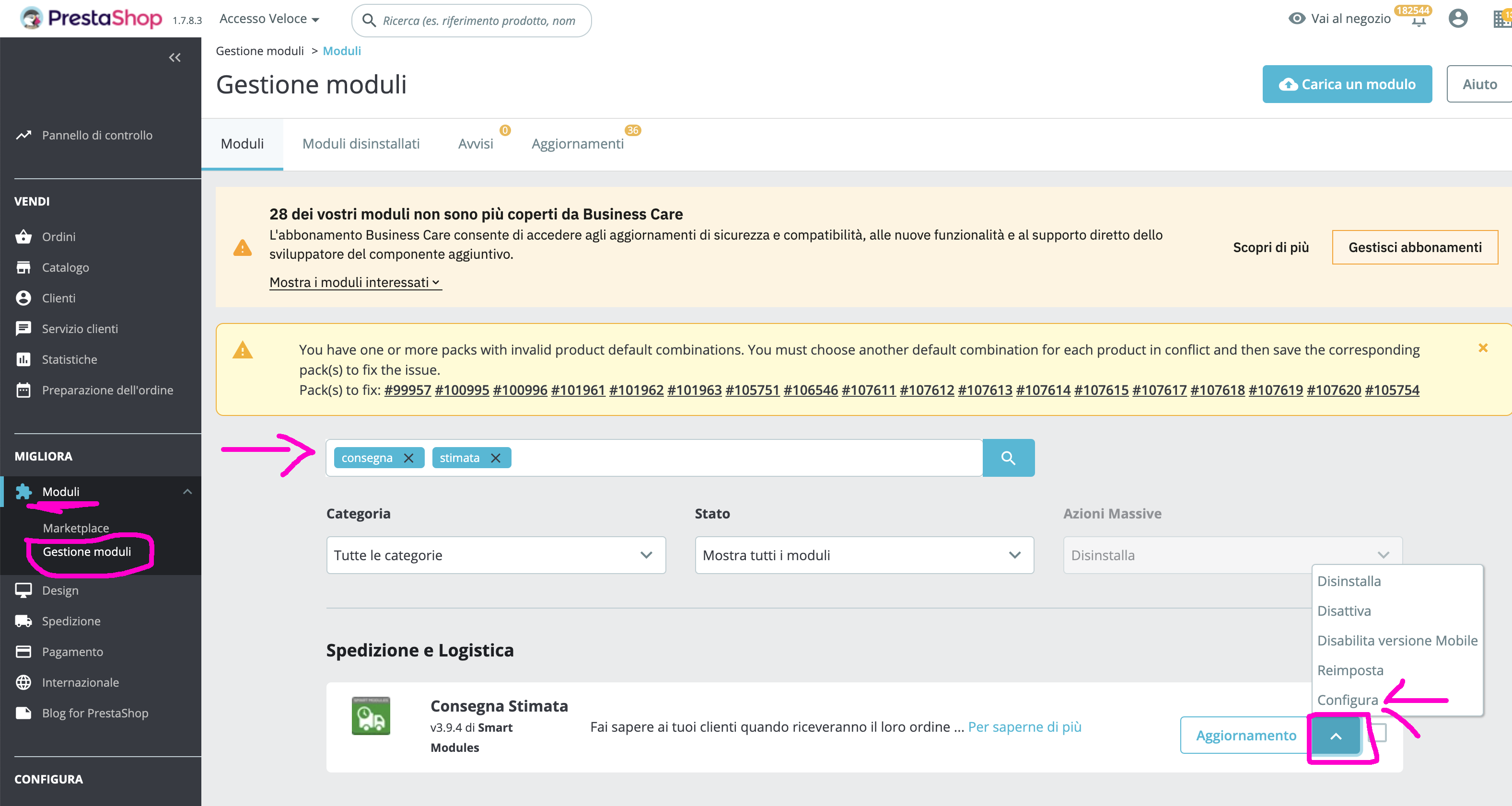The image size is (1512, 806).
Task: Expand Mostra i moduli interessati
Action: pyautogui.click(x=355, y=282)
